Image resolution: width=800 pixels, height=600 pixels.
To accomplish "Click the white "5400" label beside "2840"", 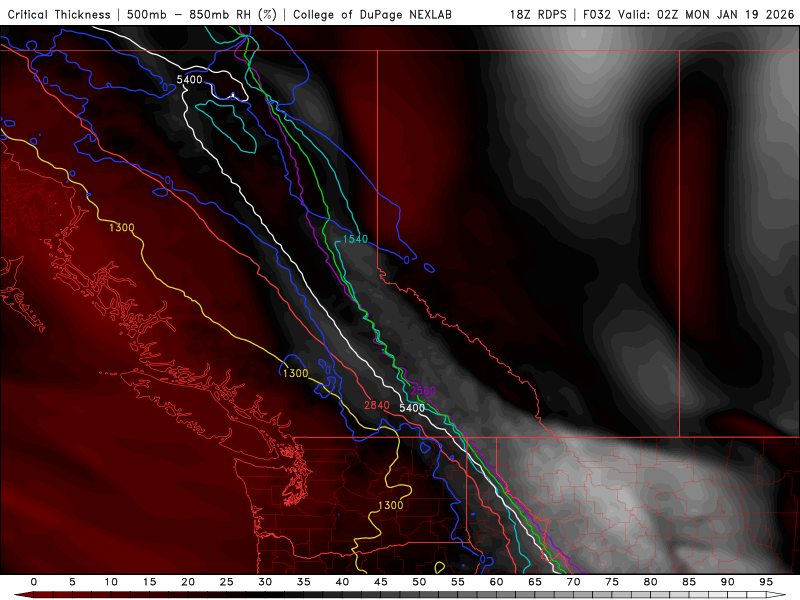I will tap(412, 408).
